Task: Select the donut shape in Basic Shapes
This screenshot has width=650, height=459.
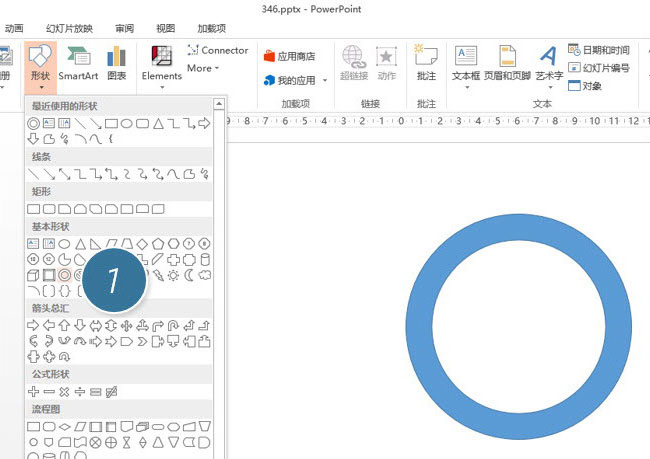Action: [x=64, y=275]
